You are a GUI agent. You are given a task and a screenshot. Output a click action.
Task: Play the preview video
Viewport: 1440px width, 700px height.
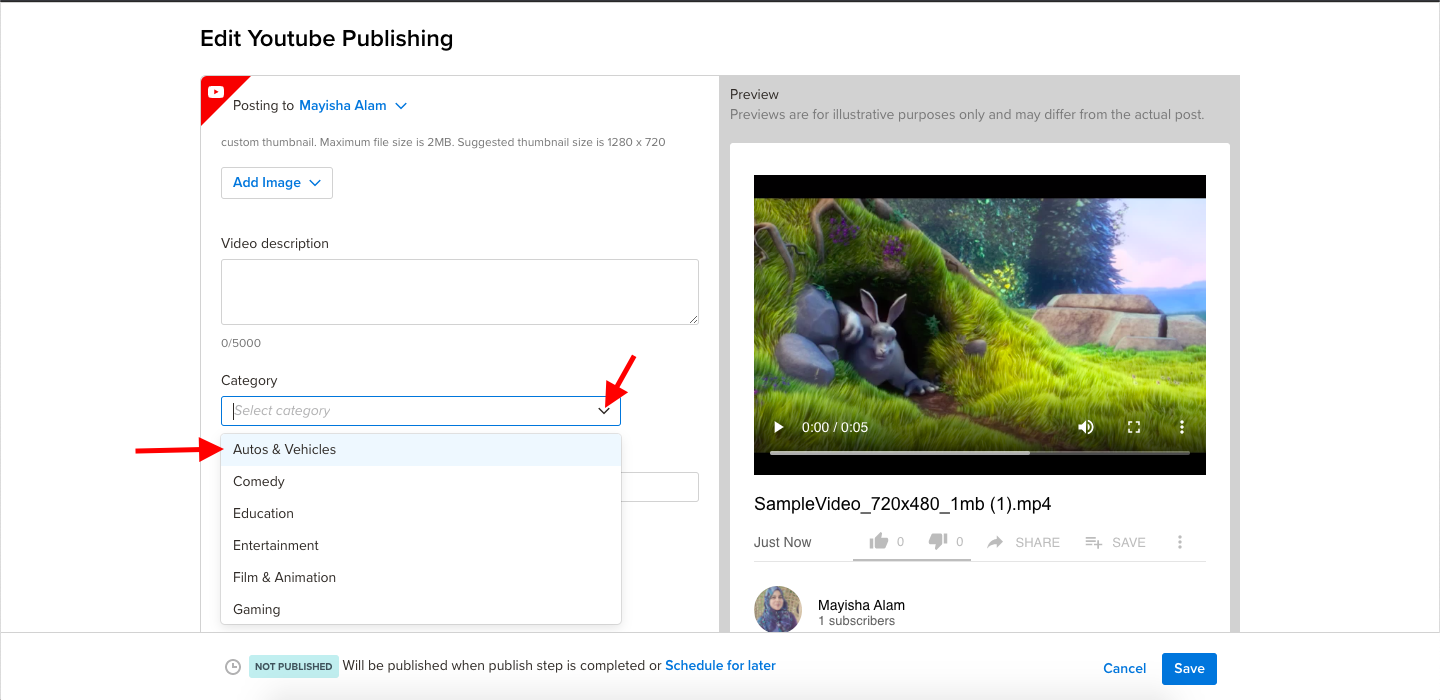coord(779,427)
